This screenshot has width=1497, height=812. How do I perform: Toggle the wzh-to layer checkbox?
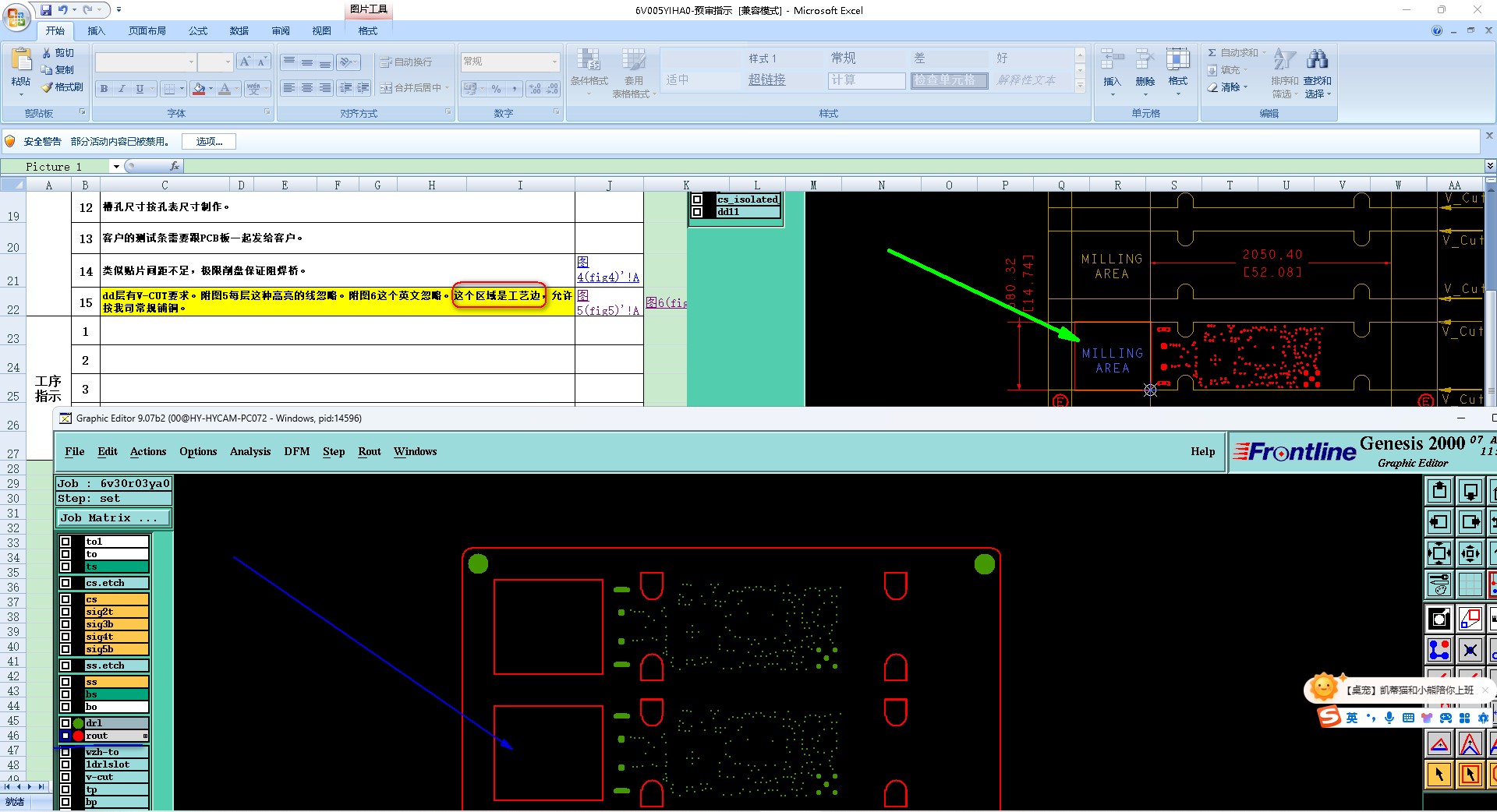[x=65, y=752]
